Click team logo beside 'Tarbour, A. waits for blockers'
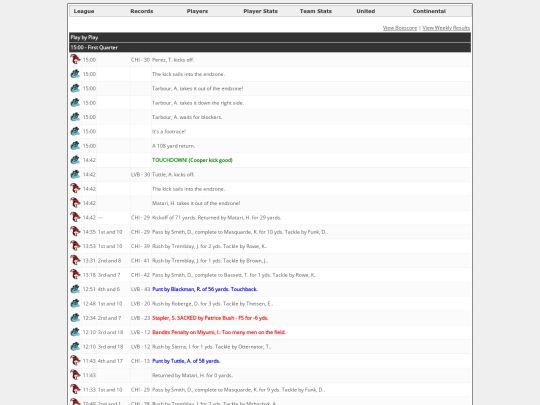540x405 pixels. pos(75,117)
